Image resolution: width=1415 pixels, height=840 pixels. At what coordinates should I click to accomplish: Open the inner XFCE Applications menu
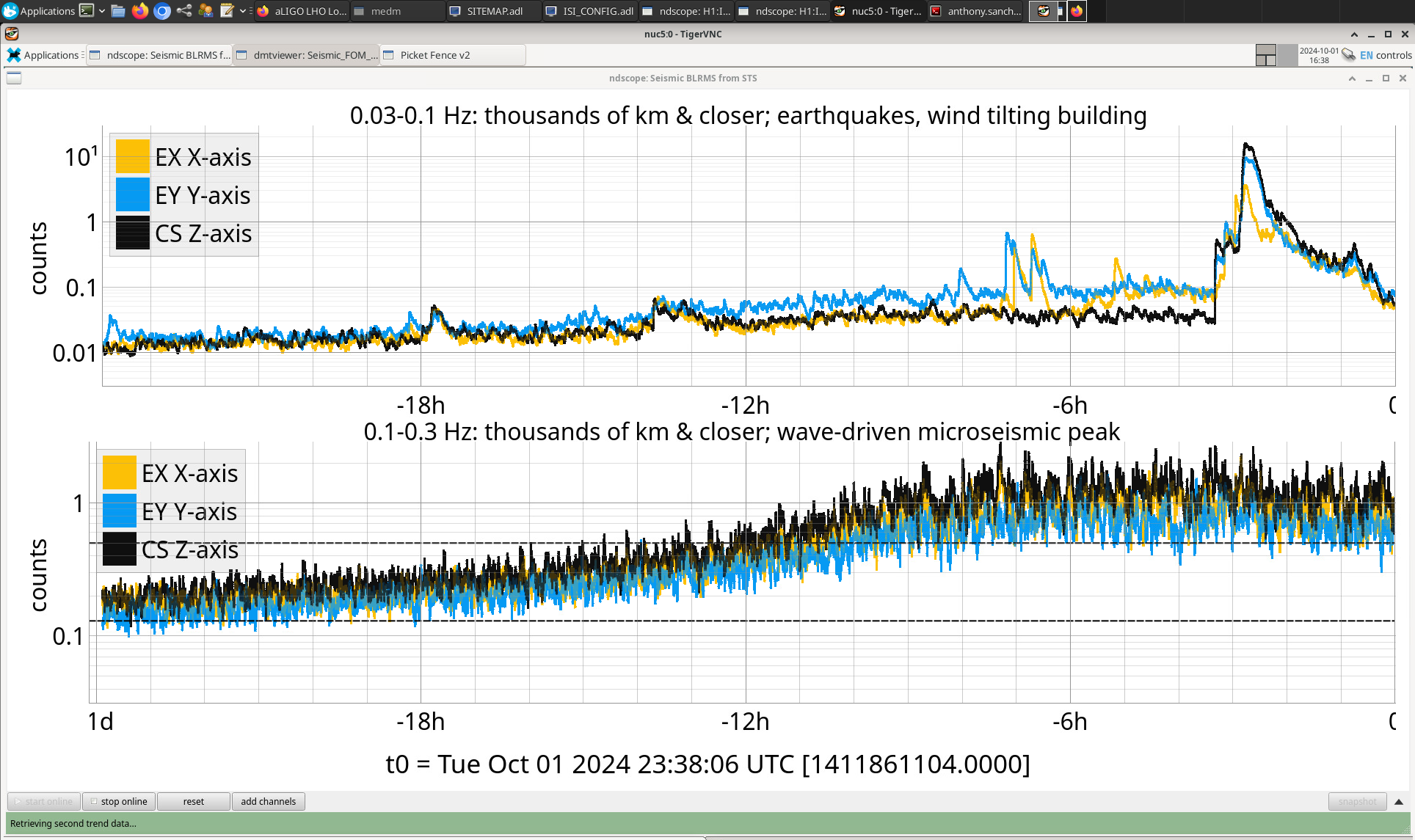[43, 55]
